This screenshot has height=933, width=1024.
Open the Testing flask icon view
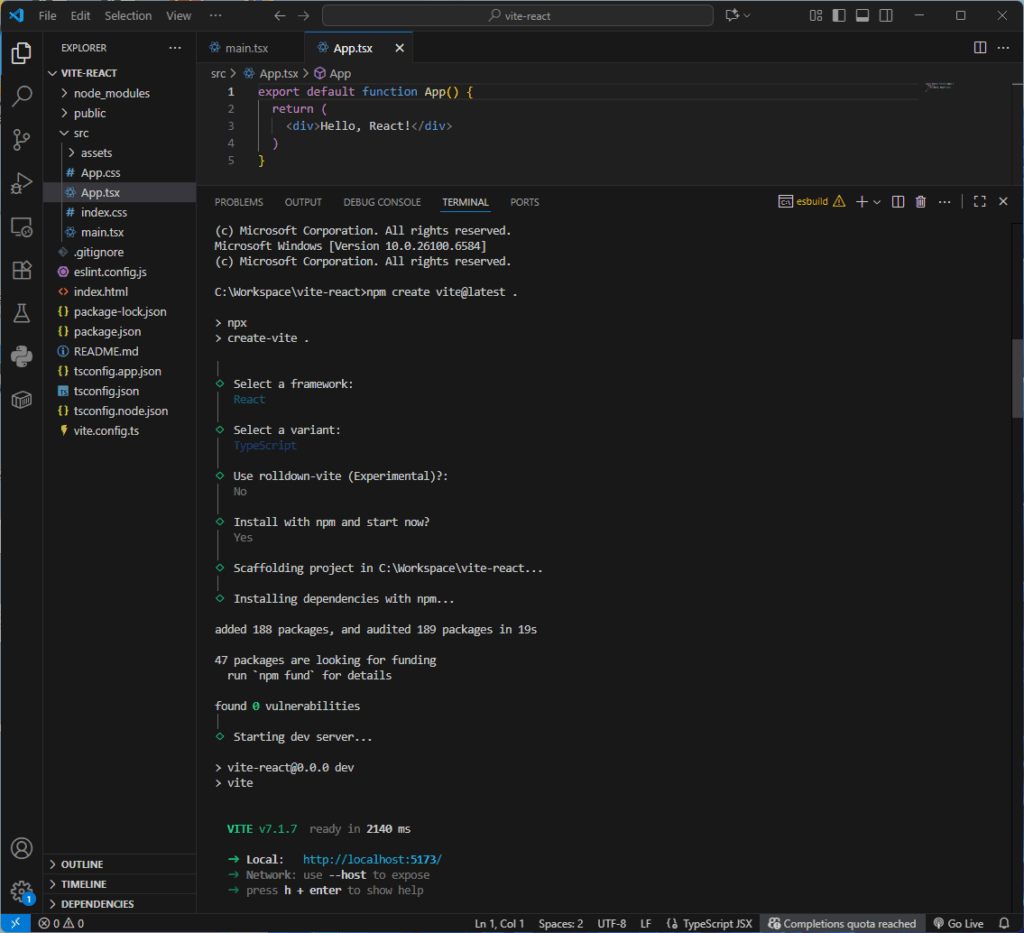[21, 313]
